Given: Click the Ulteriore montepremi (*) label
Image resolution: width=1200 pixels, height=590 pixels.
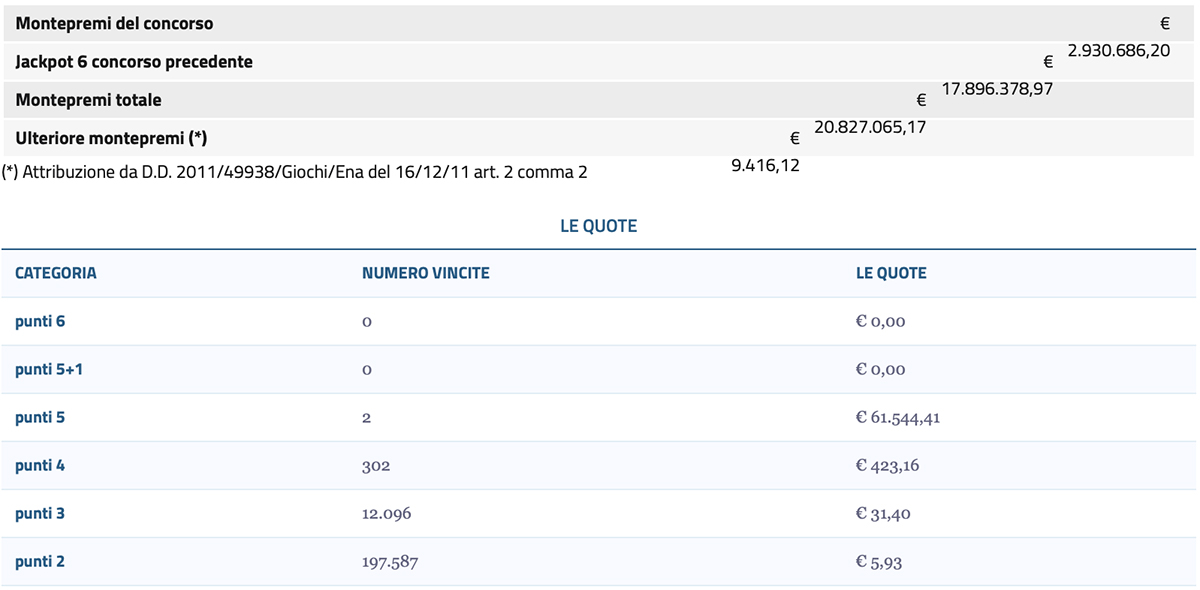Looking at the screenshot, I should point(112,137).
